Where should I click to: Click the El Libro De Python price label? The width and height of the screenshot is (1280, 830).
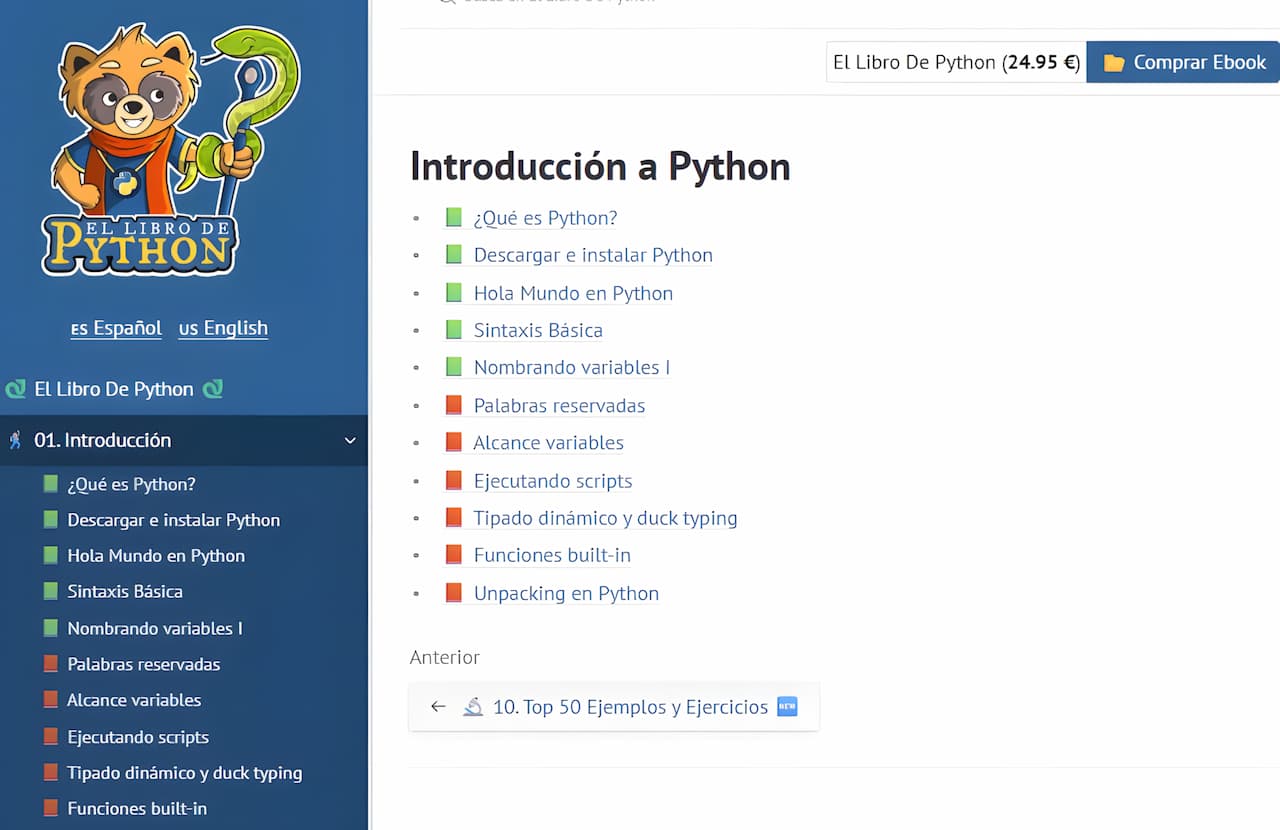(x=955, y=63)
